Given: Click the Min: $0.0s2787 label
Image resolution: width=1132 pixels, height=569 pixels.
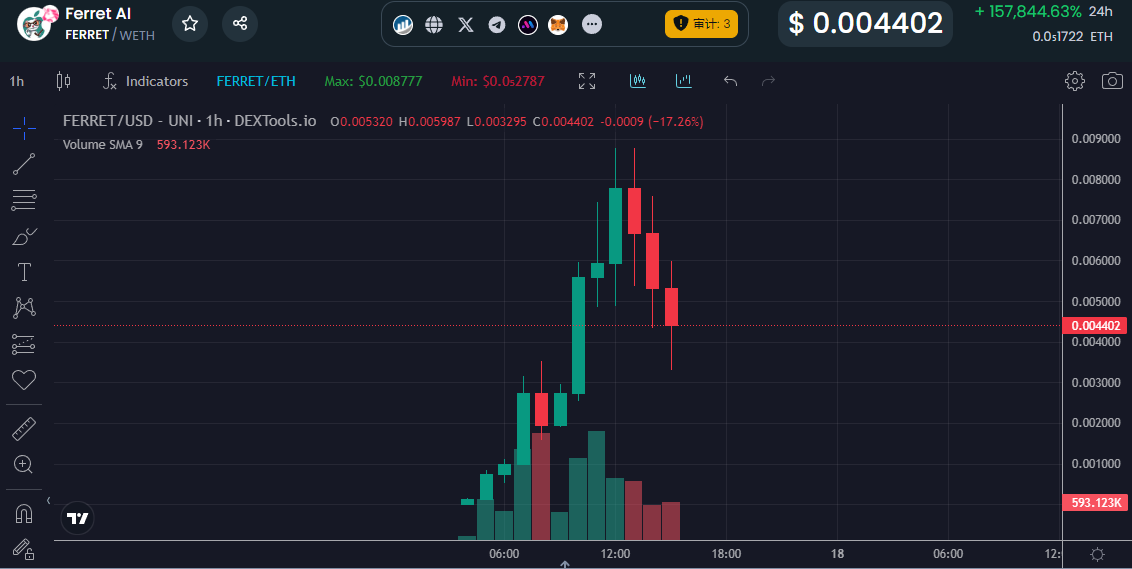Looking at the screenshot, I should pos(497,82).
